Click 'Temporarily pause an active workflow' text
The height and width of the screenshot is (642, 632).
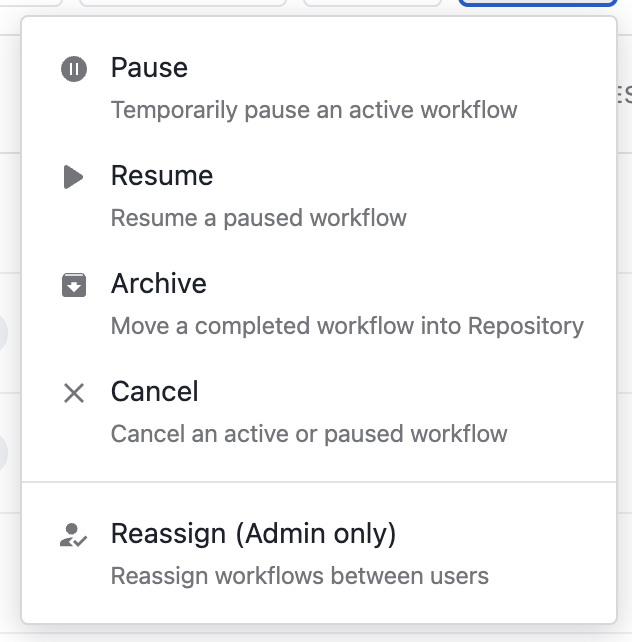point(314,110)
